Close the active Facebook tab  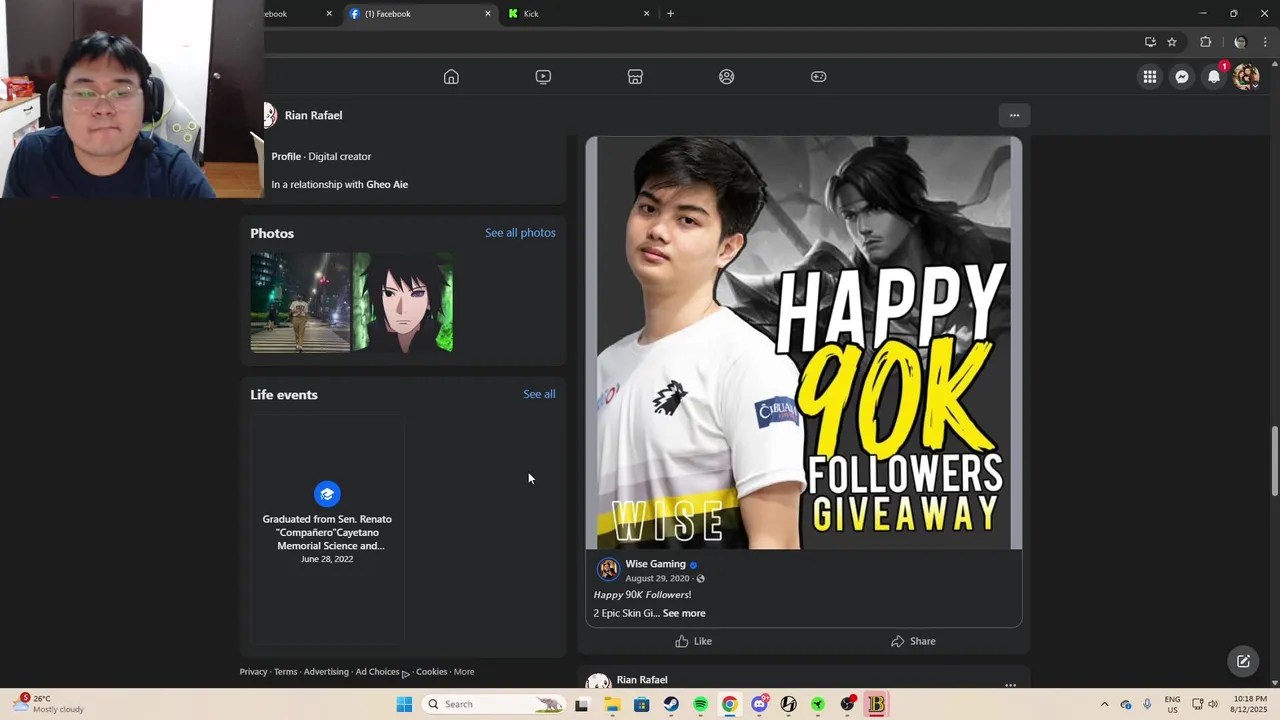pos(488,14)
